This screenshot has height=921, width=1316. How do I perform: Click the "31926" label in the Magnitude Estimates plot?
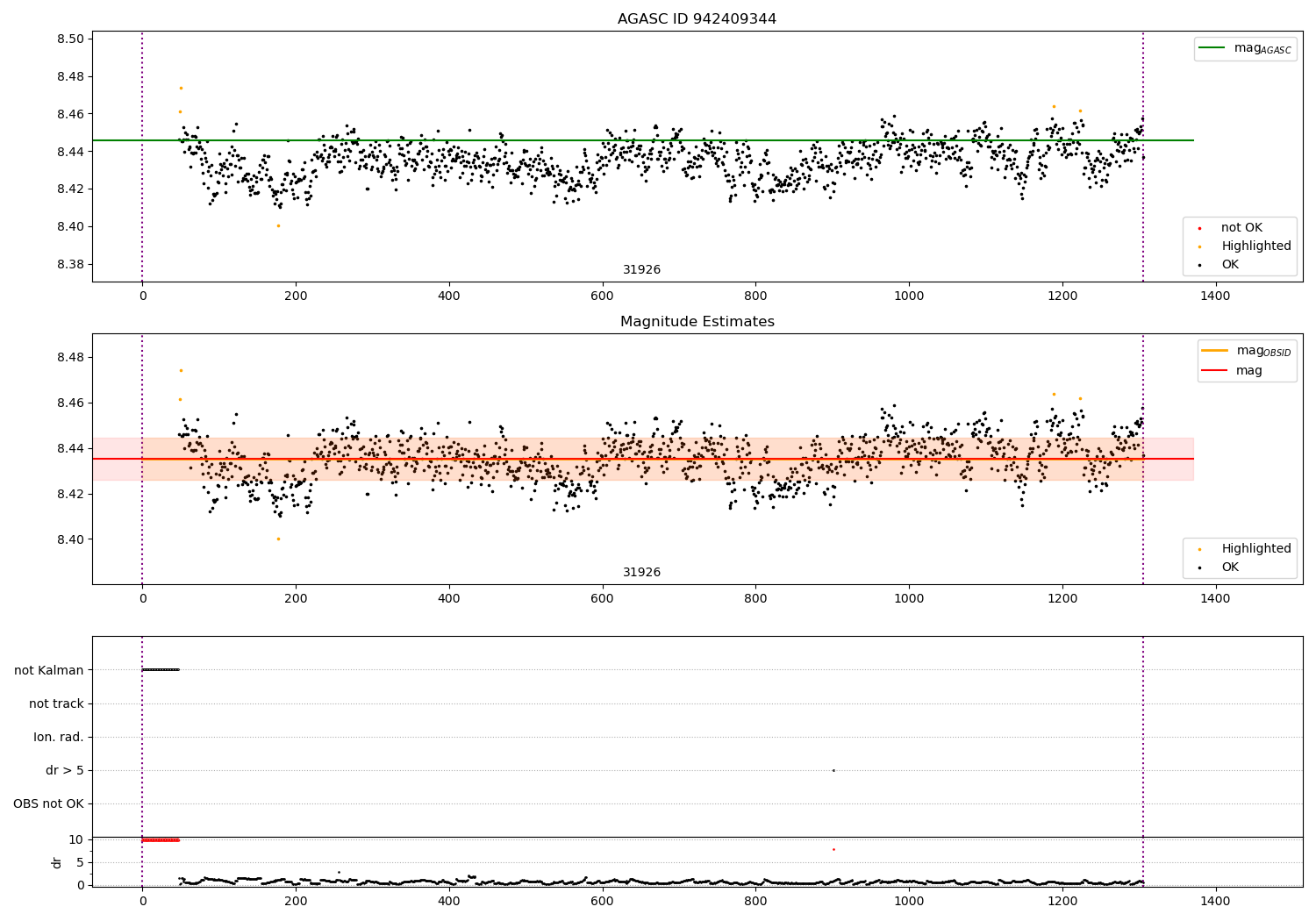click(x=641, y=573)
